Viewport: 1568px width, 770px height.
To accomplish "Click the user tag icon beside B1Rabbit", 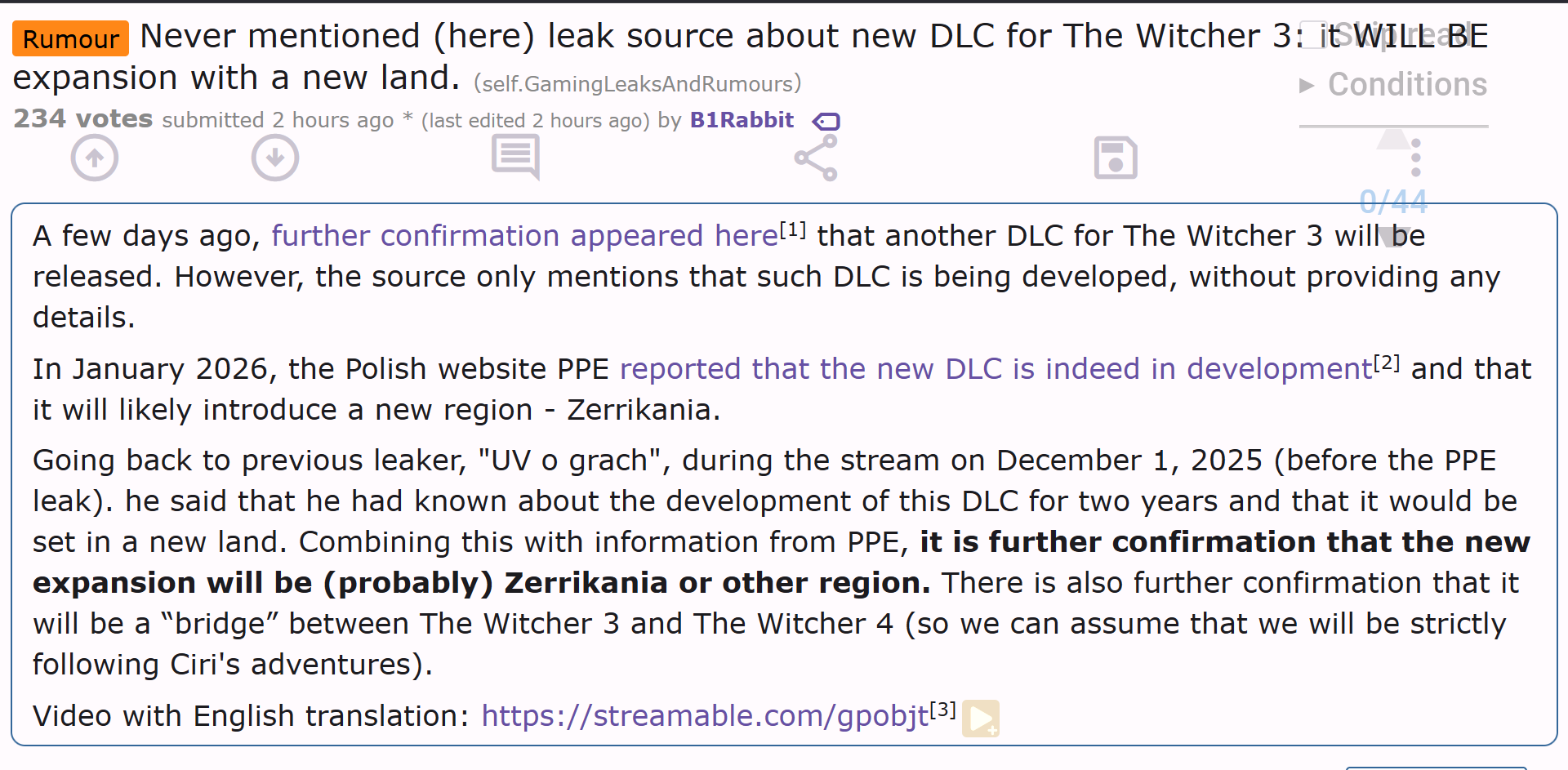I will pos(826,122).
